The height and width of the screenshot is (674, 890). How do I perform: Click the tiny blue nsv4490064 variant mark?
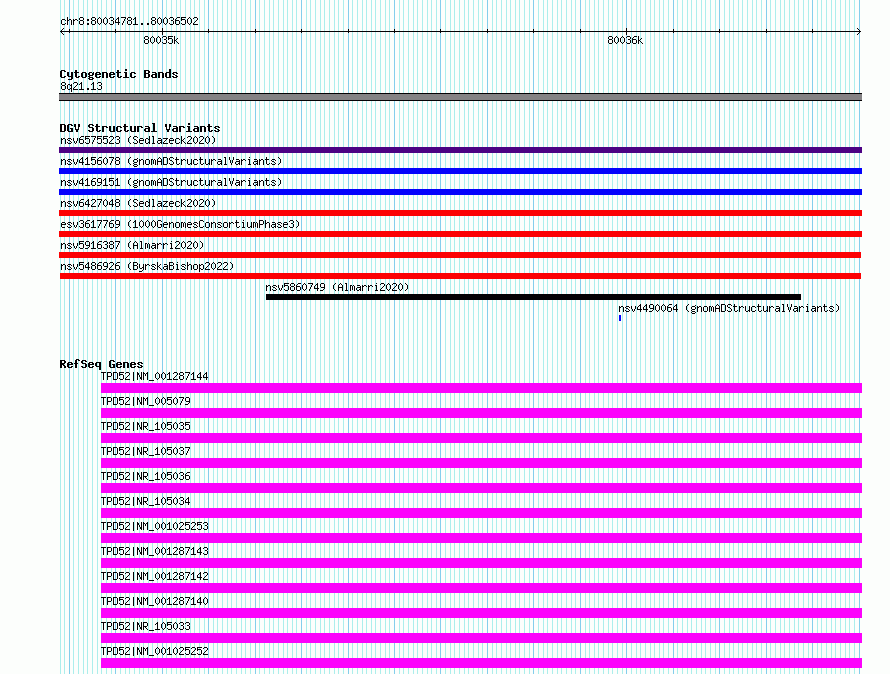coord(620,318)
